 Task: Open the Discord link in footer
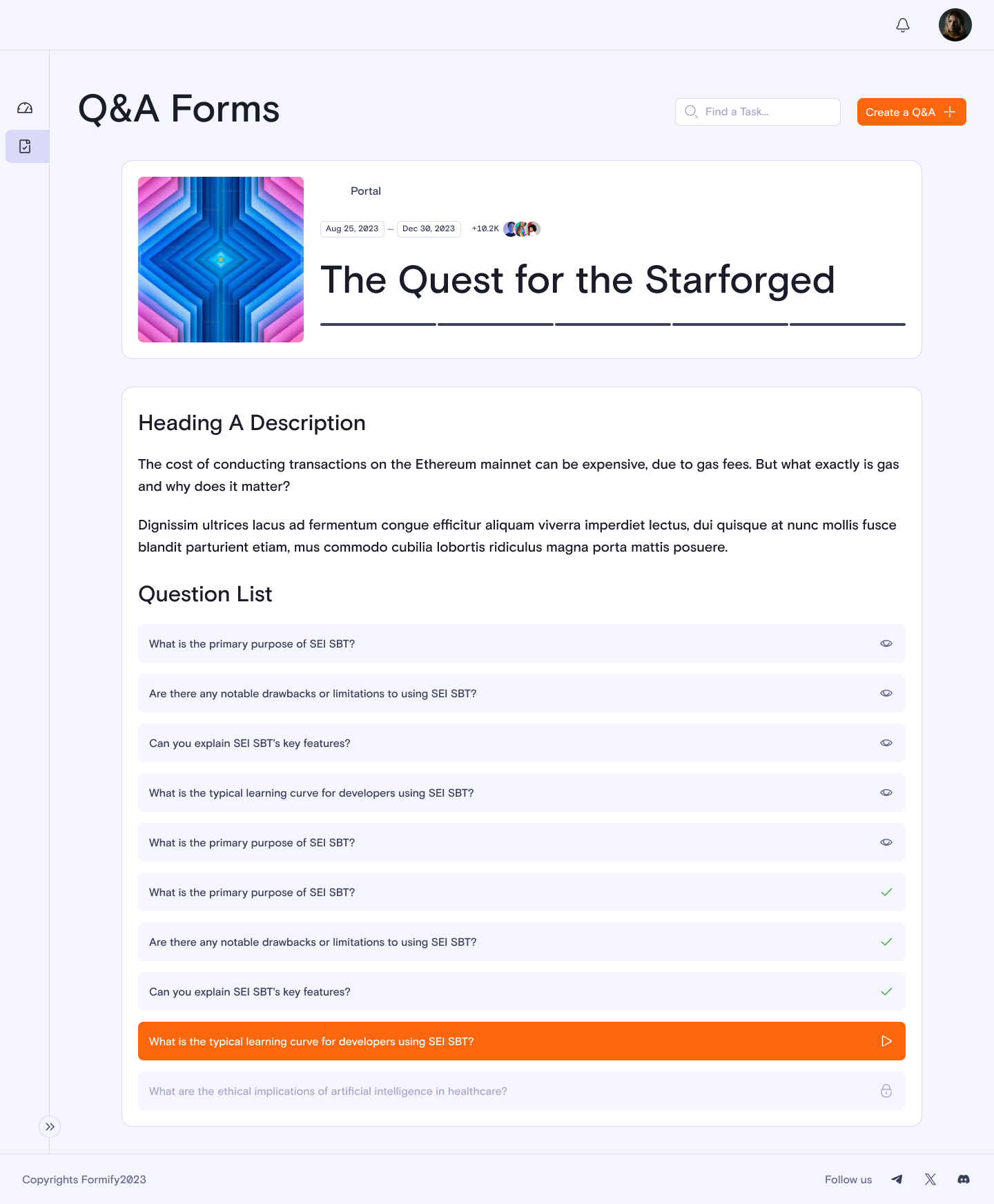coord(964,1179)
